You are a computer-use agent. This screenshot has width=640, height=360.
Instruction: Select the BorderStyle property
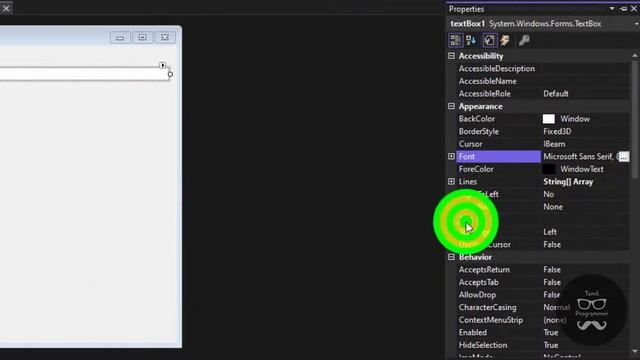[478, 131]
